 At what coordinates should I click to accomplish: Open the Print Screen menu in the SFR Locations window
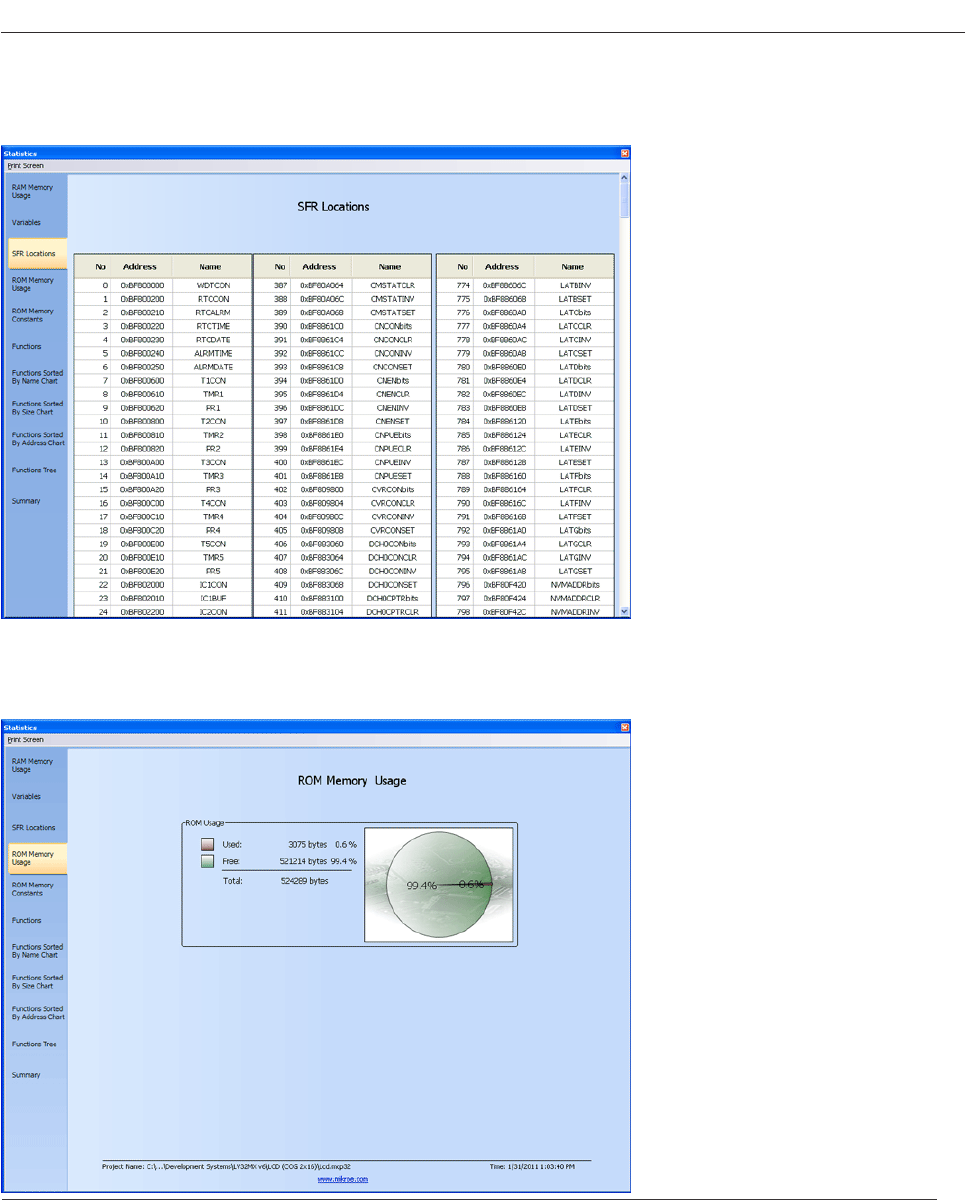point(26,165)
